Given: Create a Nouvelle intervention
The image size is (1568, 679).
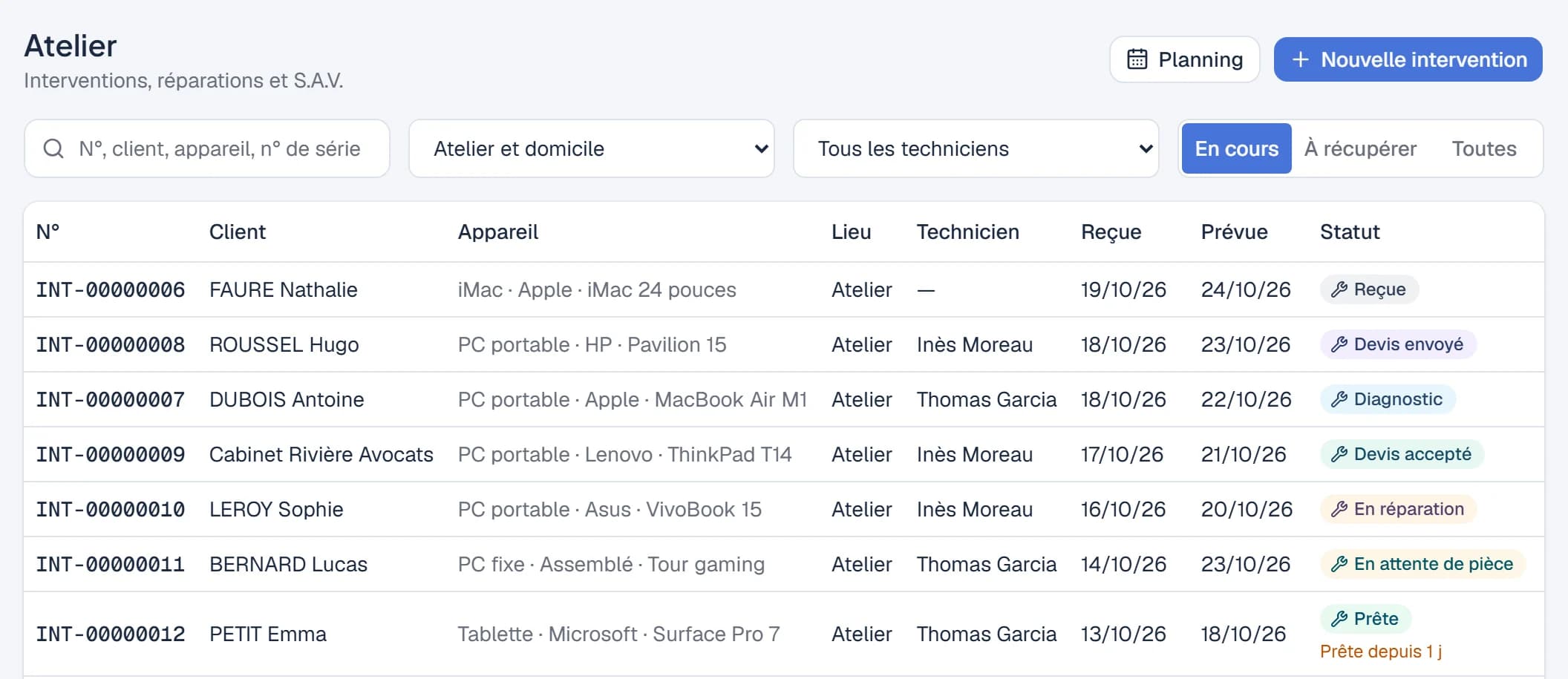Looking at the screenshot, I should click(1408, 59).
